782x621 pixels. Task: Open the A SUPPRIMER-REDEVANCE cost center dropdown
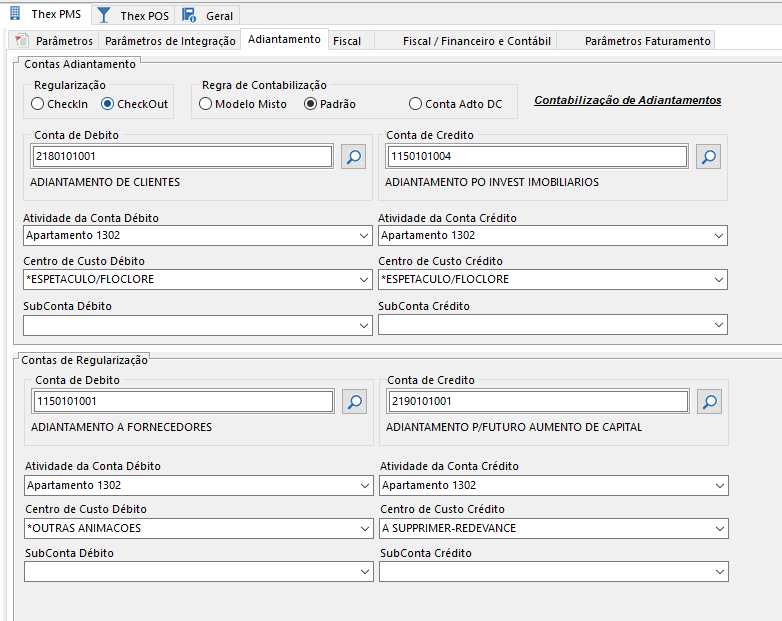click(x=719, y=528)
